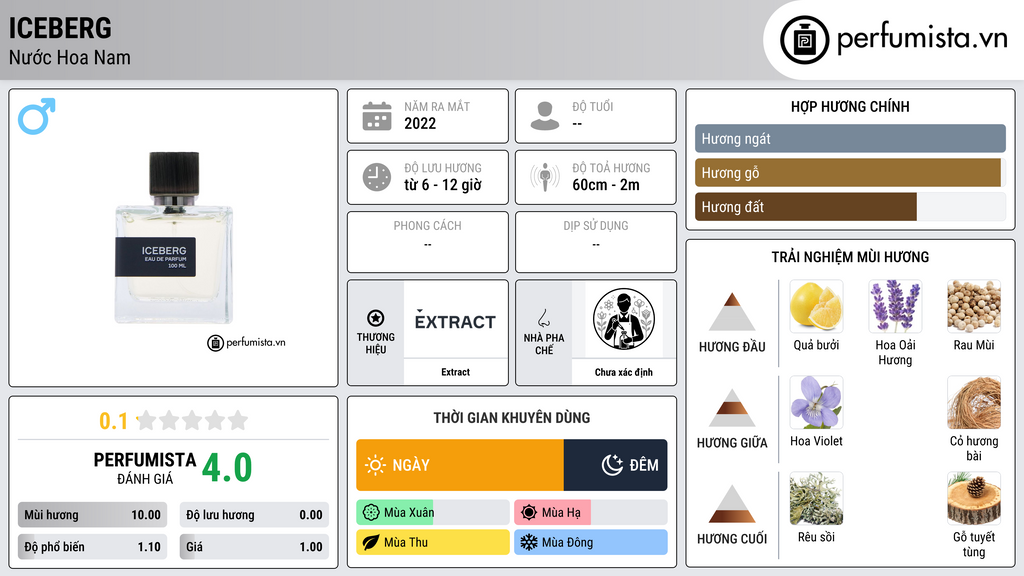Click the moon icon in Đêm bar
The width and height of the screenshot is (1024, 576).
(x=612, y=465)
